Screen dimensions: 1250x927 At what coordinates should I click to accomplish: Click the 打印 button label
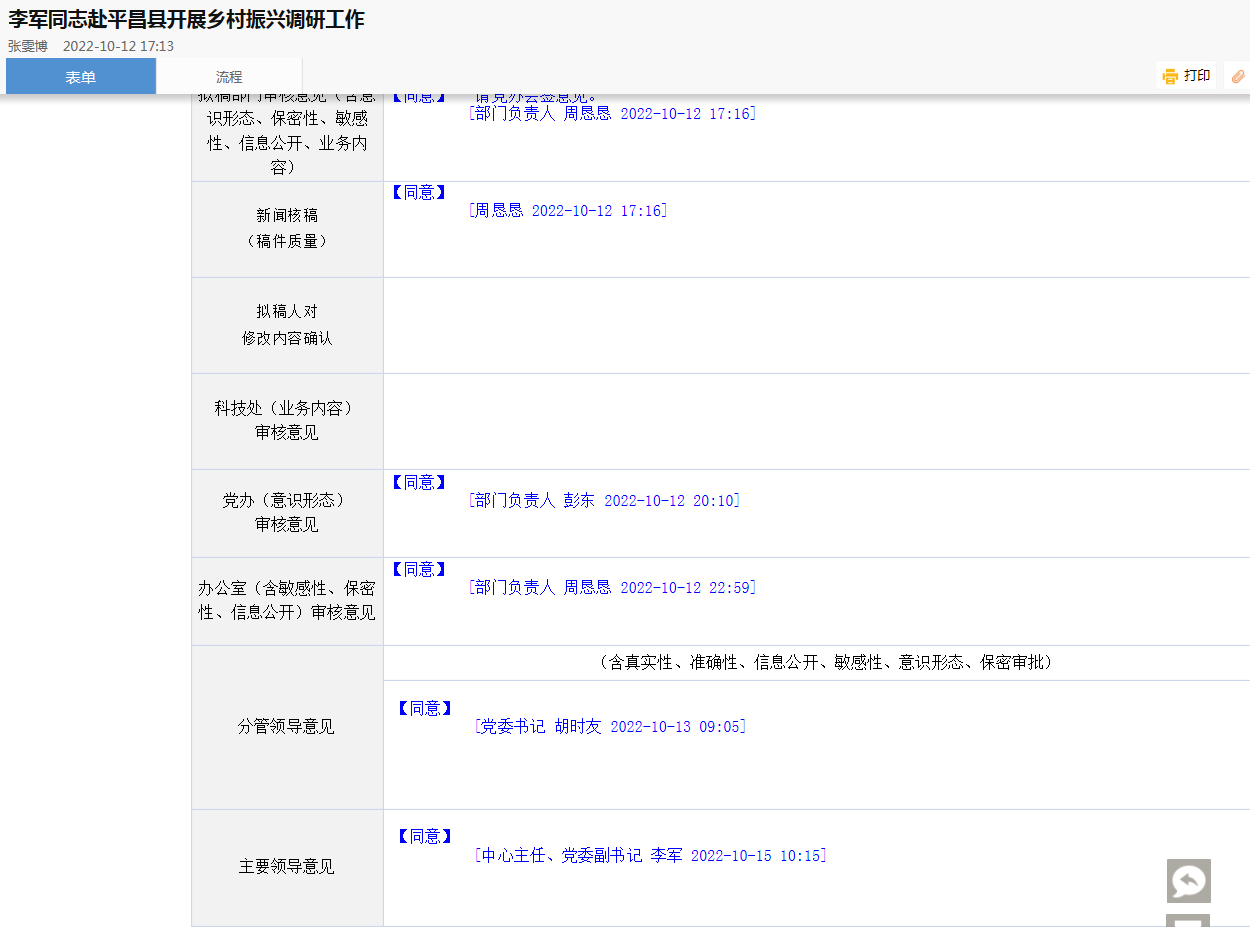tap(1197, 76)
